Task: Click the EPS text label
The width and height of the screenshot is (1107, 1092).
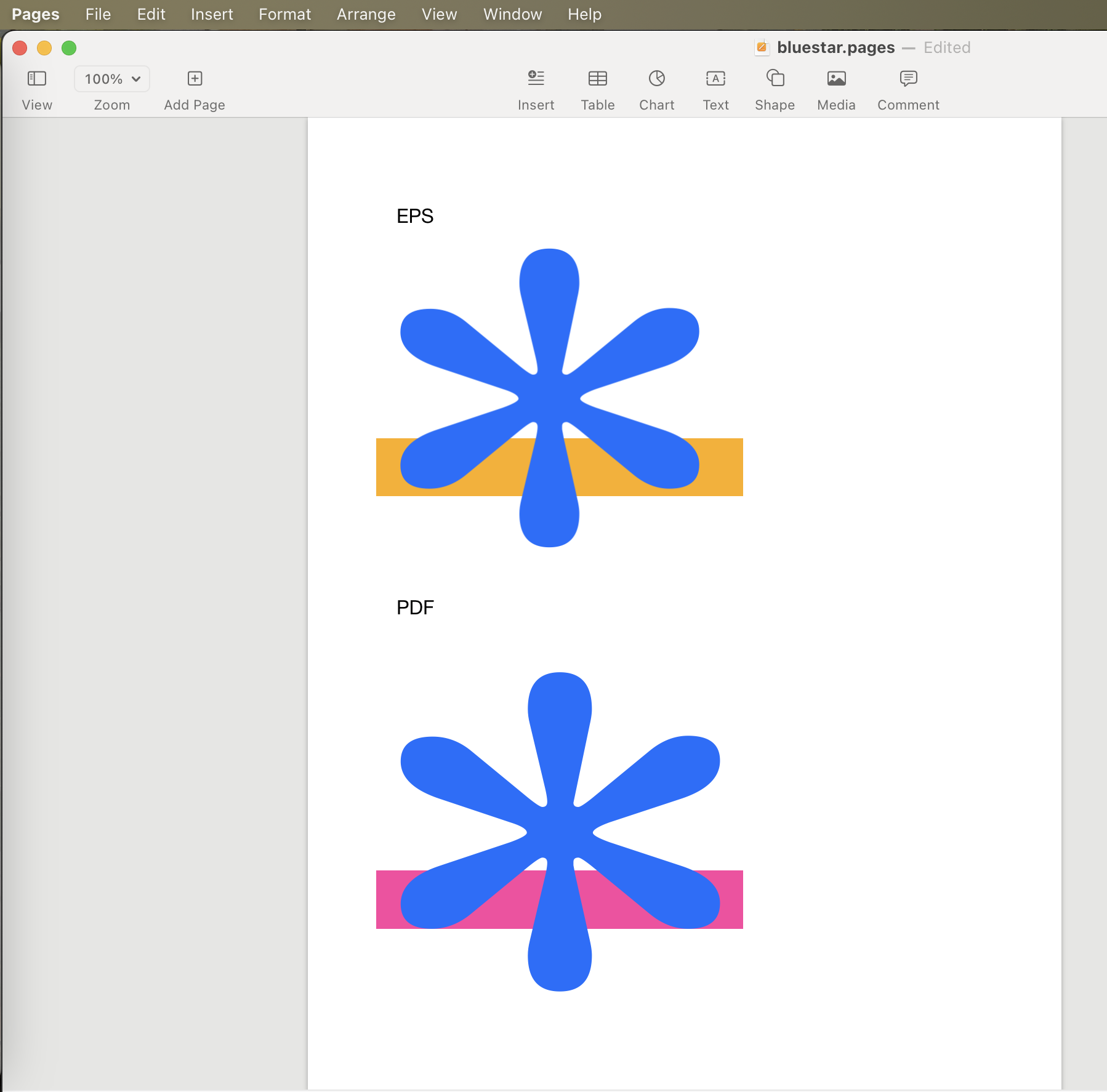Action: point(415,216)
